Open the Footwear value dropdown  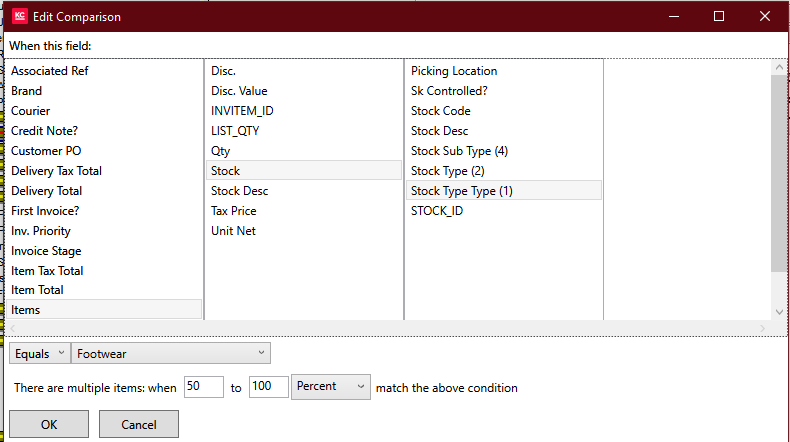tap(171, 353)
